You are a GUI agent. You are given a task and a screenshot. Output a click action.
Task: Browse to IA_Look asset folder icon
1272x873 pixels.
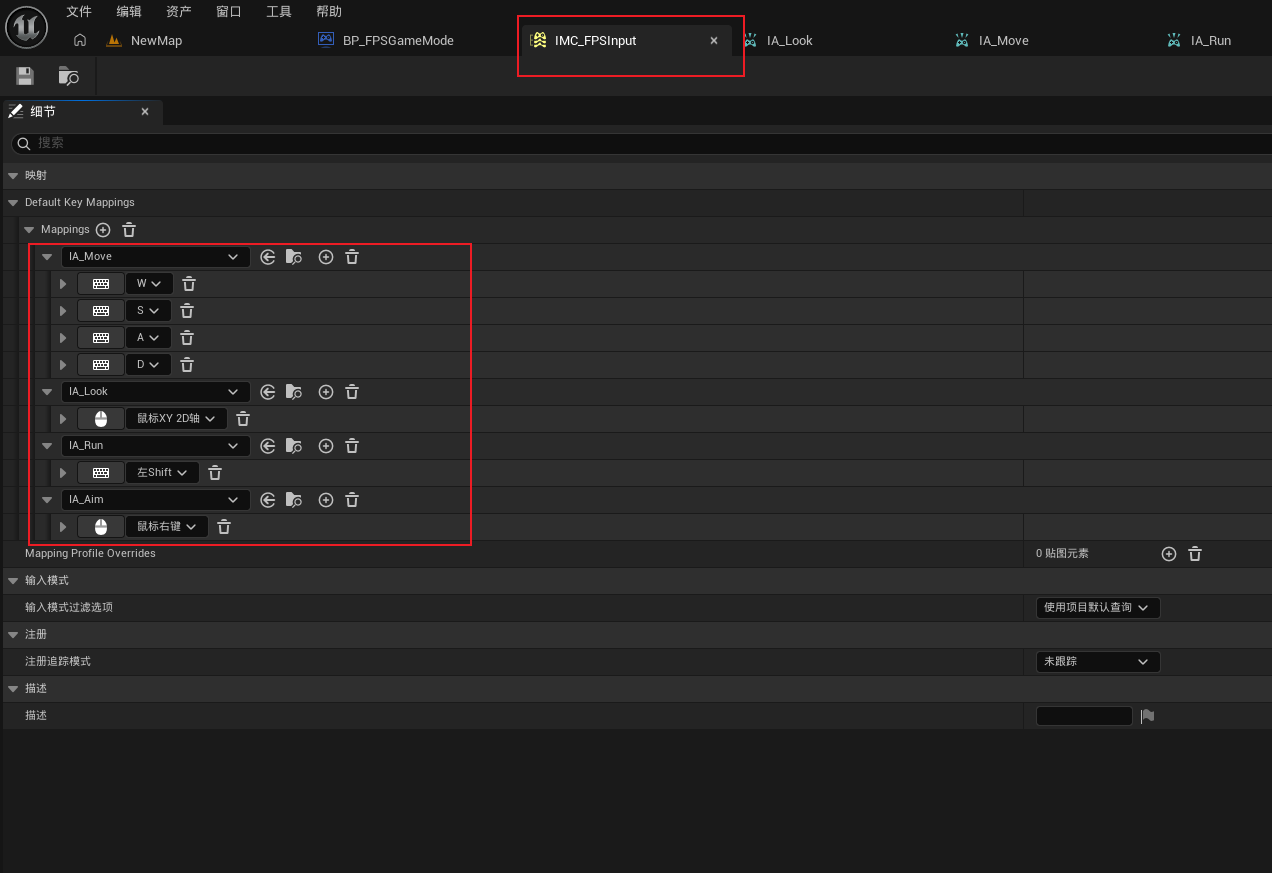coord(294,392)
